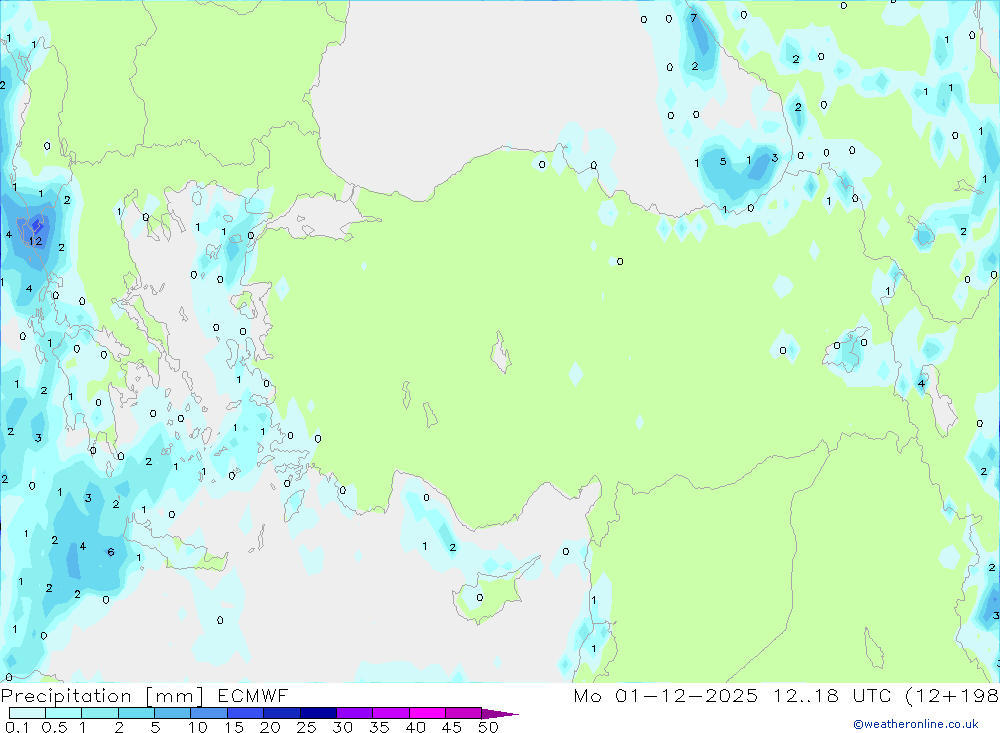
Task: Click the '6' precipitation value on map
Action: pyautogui.click(x=111, y=552)
